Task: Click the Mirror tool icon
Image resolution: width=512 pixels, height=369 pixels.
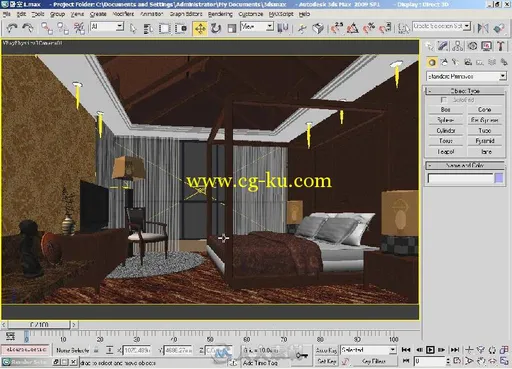Action: click(483, 28)
